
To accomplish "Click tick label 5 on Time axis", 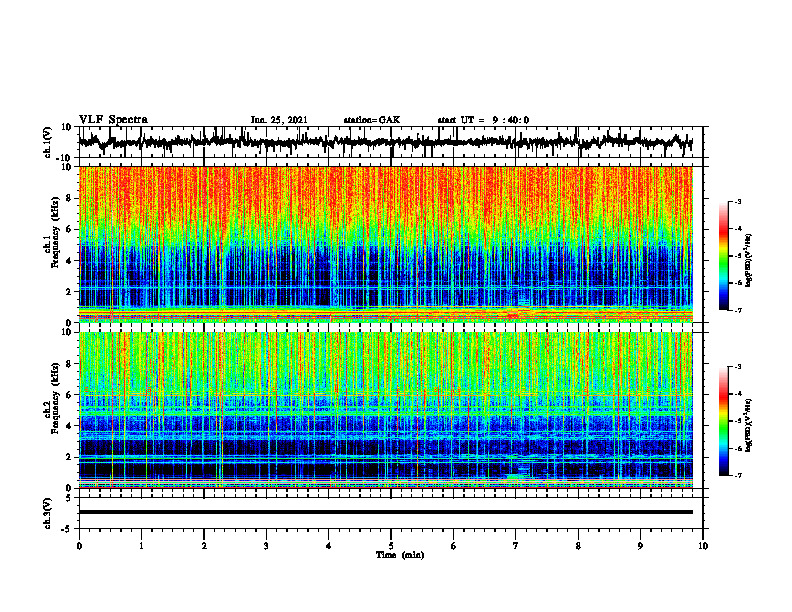I will [391, 546].
